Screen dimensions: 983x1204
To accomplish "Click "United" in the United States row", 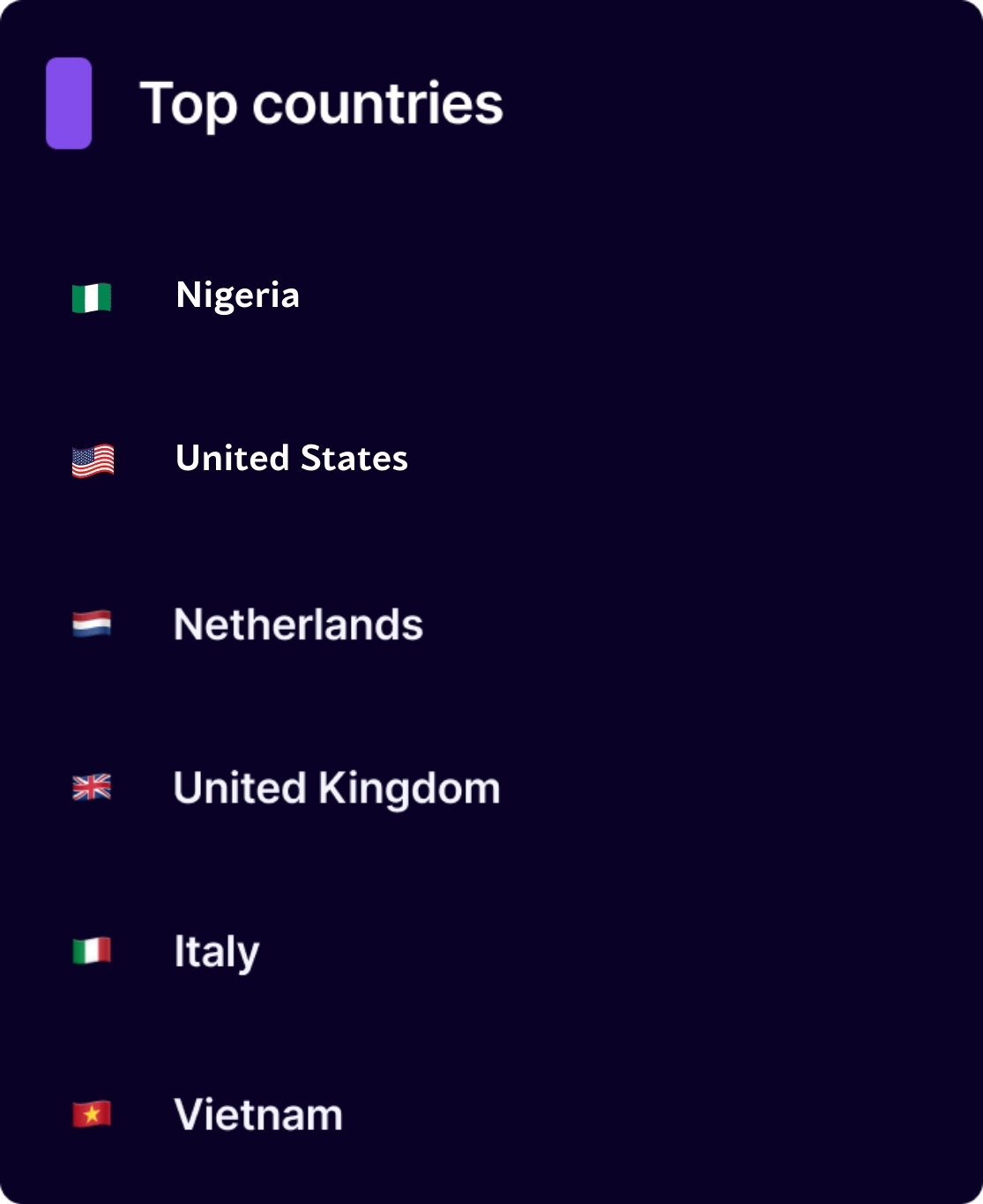I will pos(233,459).
